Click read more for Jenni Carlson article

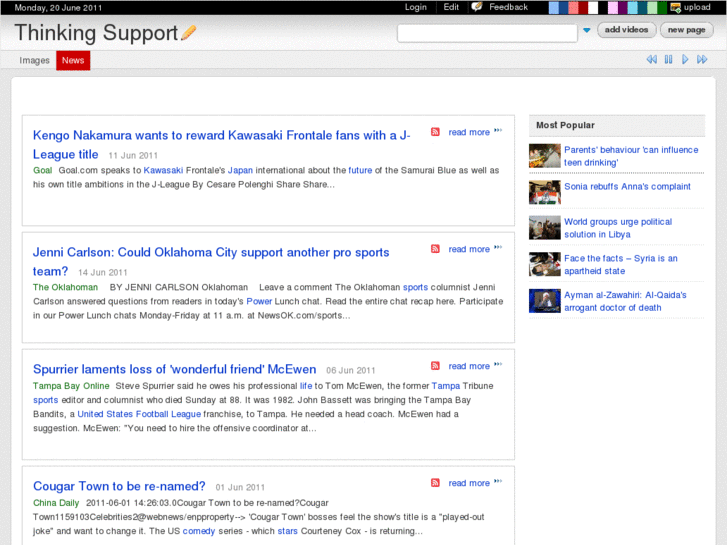tap(469, 249)
